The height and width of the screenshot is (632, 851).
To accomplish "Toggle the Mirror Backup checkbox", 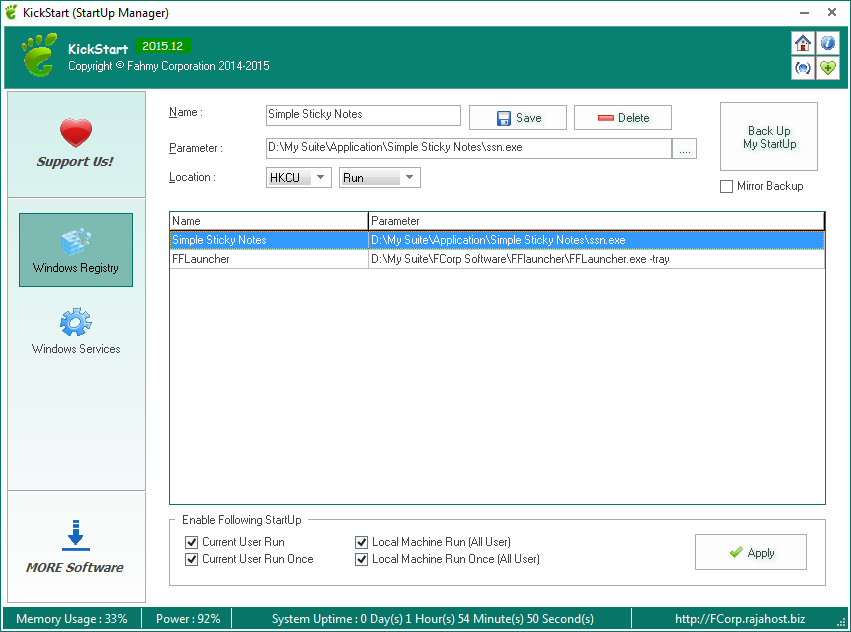I will 726,186.
